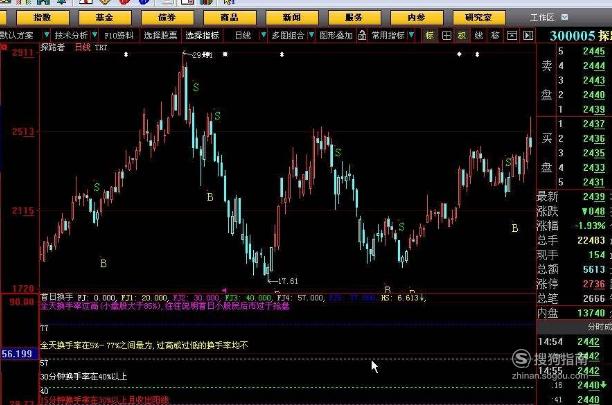Click the window panel layout icon

(x=512, y=36)
